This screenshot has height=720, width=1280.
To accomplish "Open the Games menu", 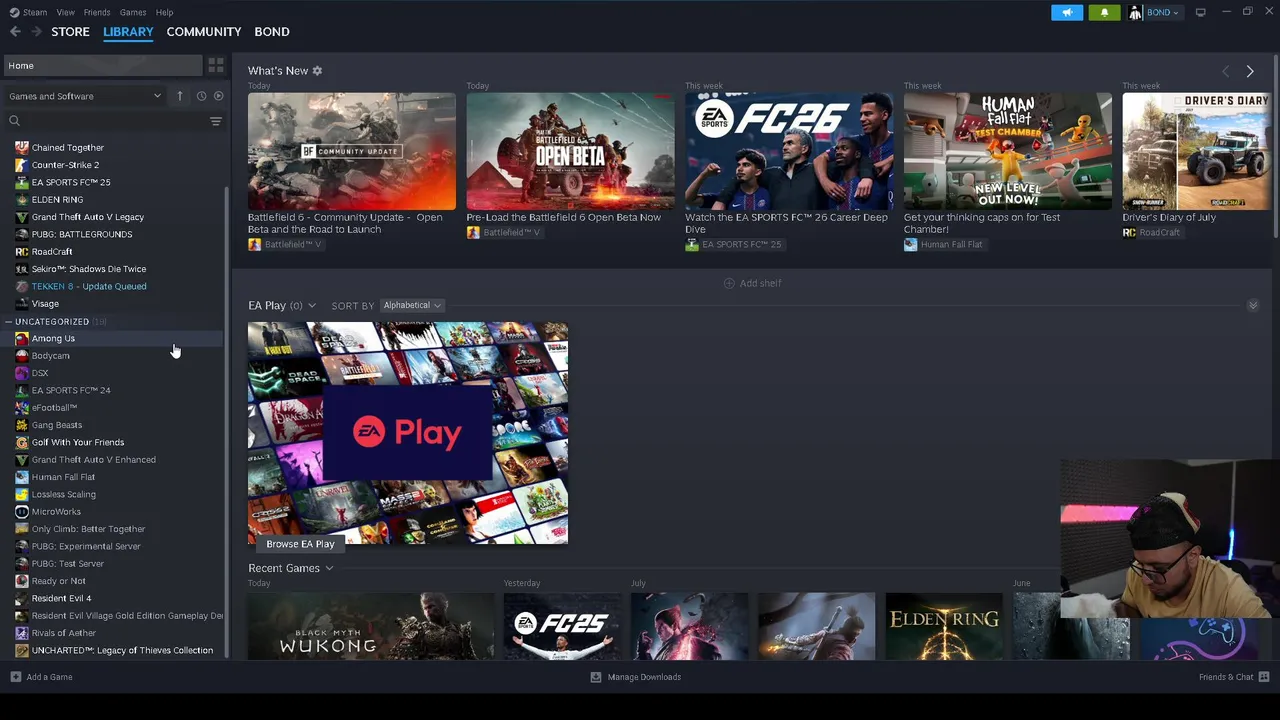I will coord(133,12).
